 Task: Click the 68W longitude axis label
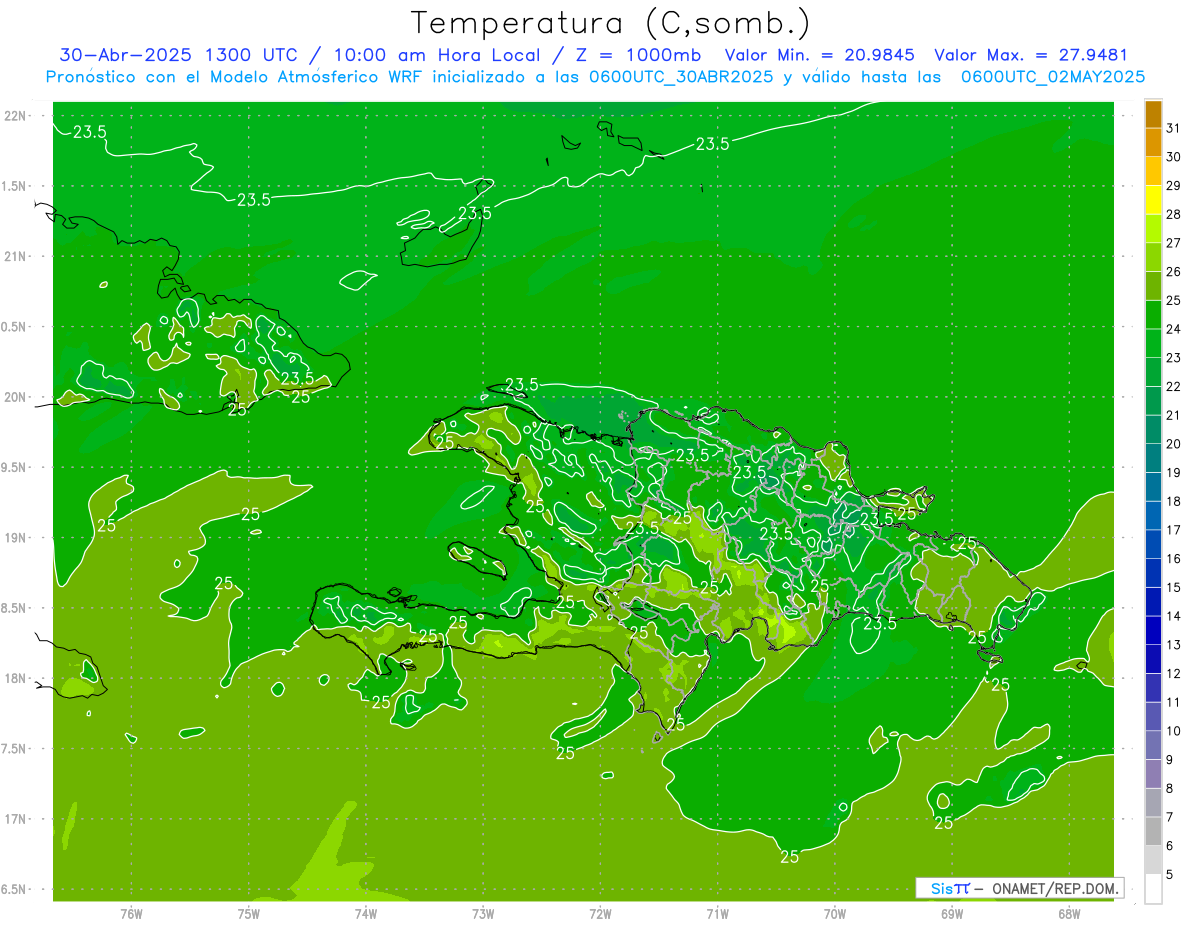(1069, 914)
